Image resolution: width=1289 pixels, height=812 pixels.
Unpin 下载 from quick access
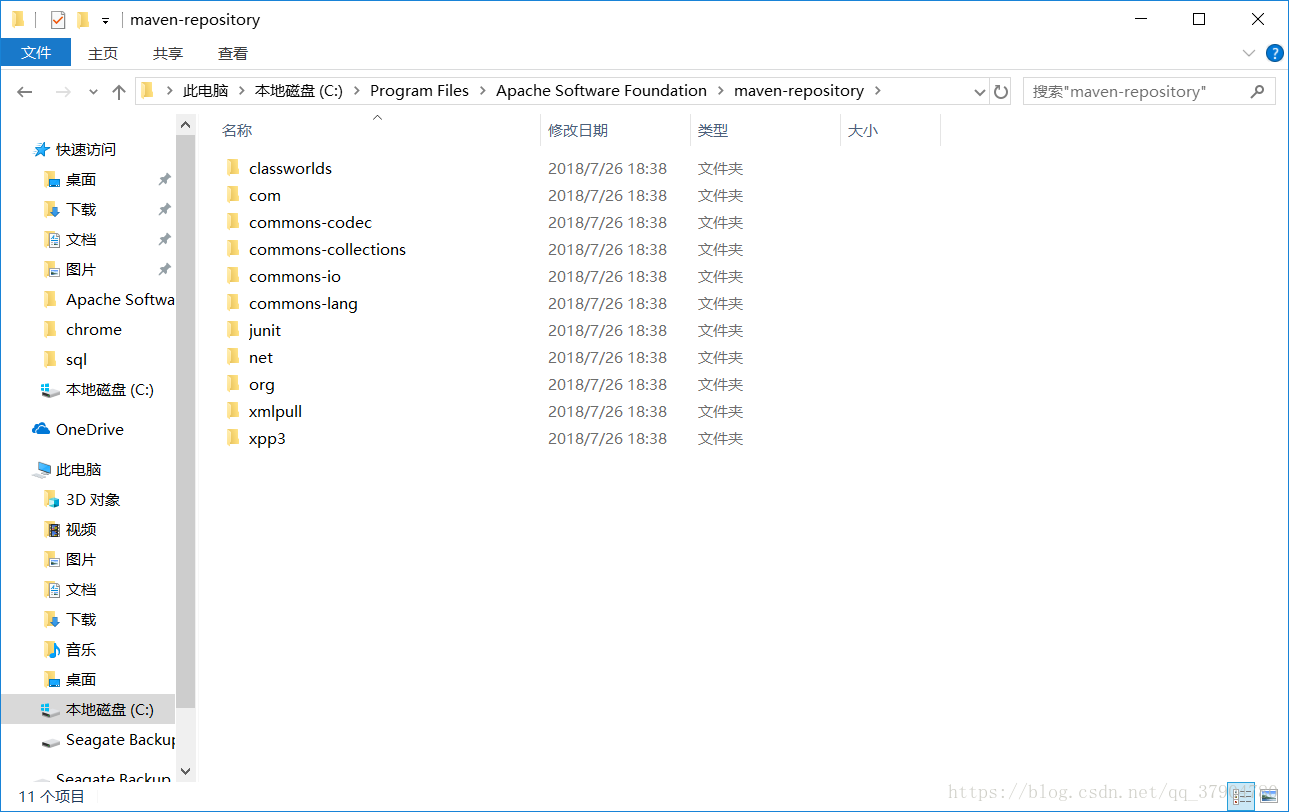pyautogui.click(x=164, y=209)
